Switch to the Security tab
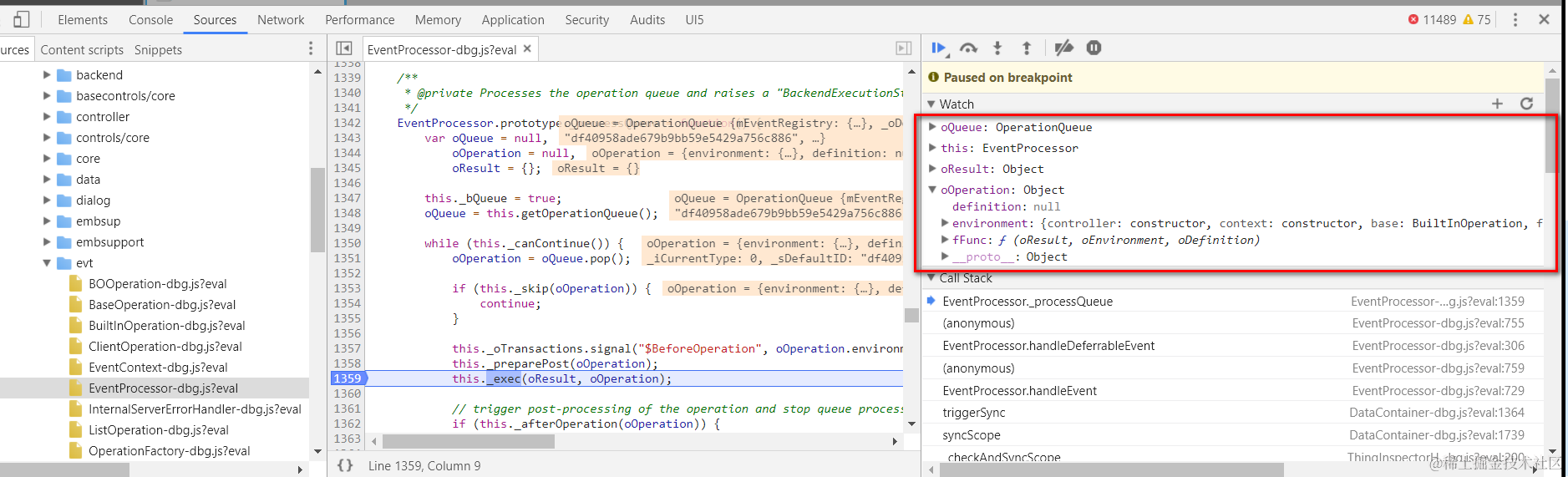The image size is (1568, 477). point(587,19)
